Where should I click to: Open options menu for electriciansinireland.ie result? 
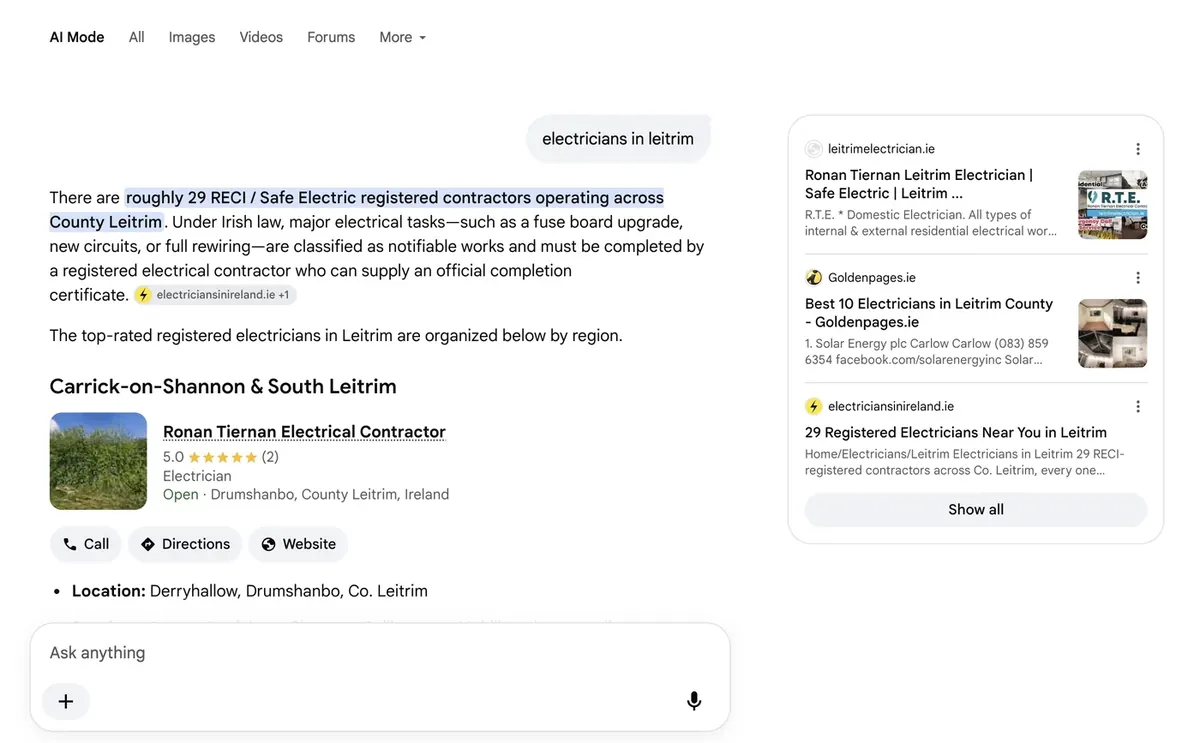pyautogui.click(x=1138, y=407)
